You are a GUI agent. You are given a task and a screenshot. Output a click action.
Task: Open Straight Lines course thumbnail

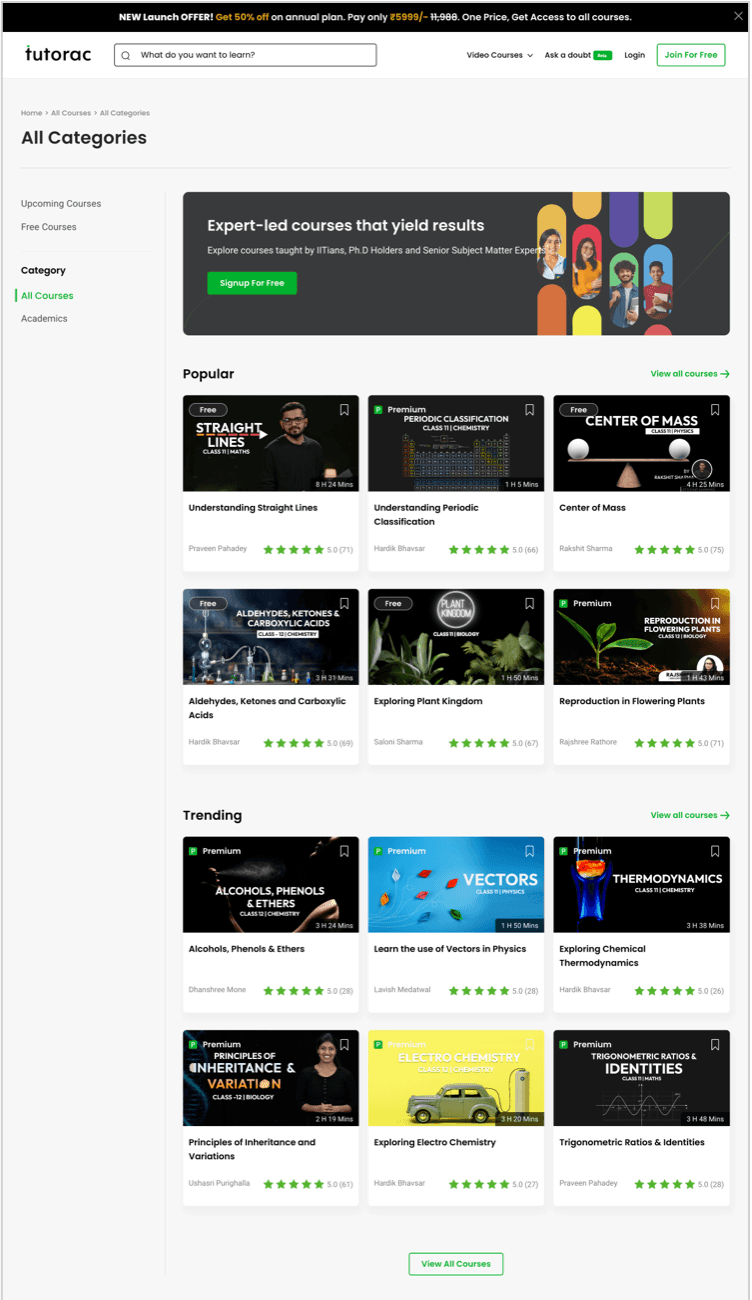[271, 443]
